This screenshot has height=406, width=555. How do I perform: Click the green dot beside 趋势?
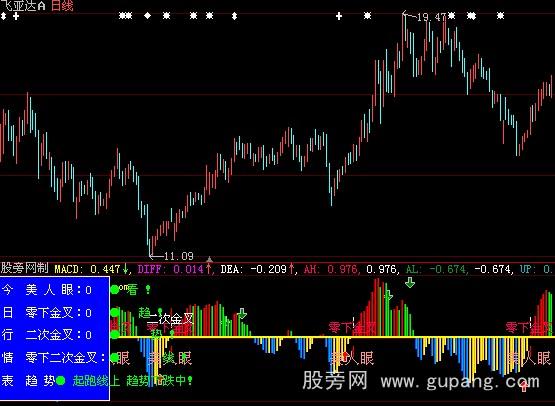(x=61, y=381)
